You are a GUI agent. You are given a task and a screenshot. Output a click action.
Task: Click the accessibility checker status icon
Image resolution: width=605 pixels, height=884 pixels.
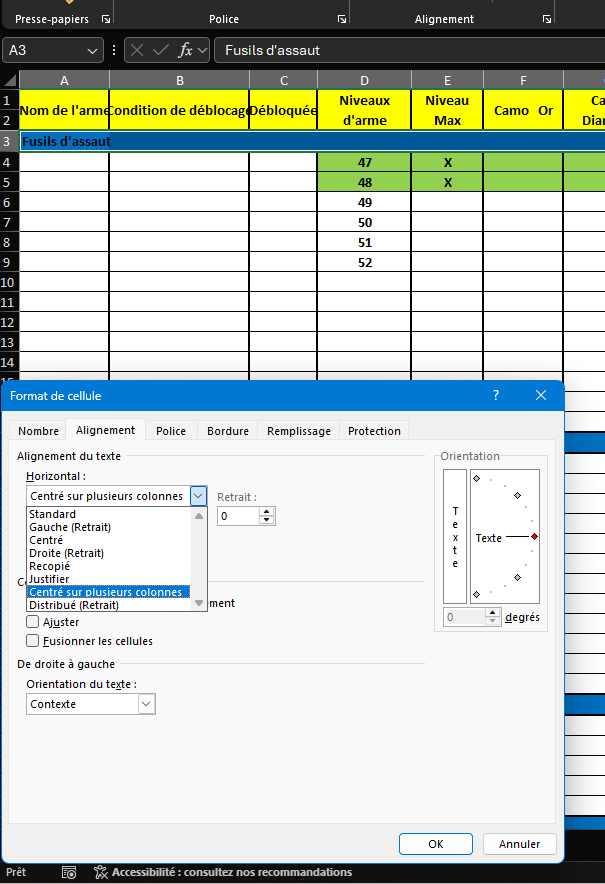click(x=100, y=872)
